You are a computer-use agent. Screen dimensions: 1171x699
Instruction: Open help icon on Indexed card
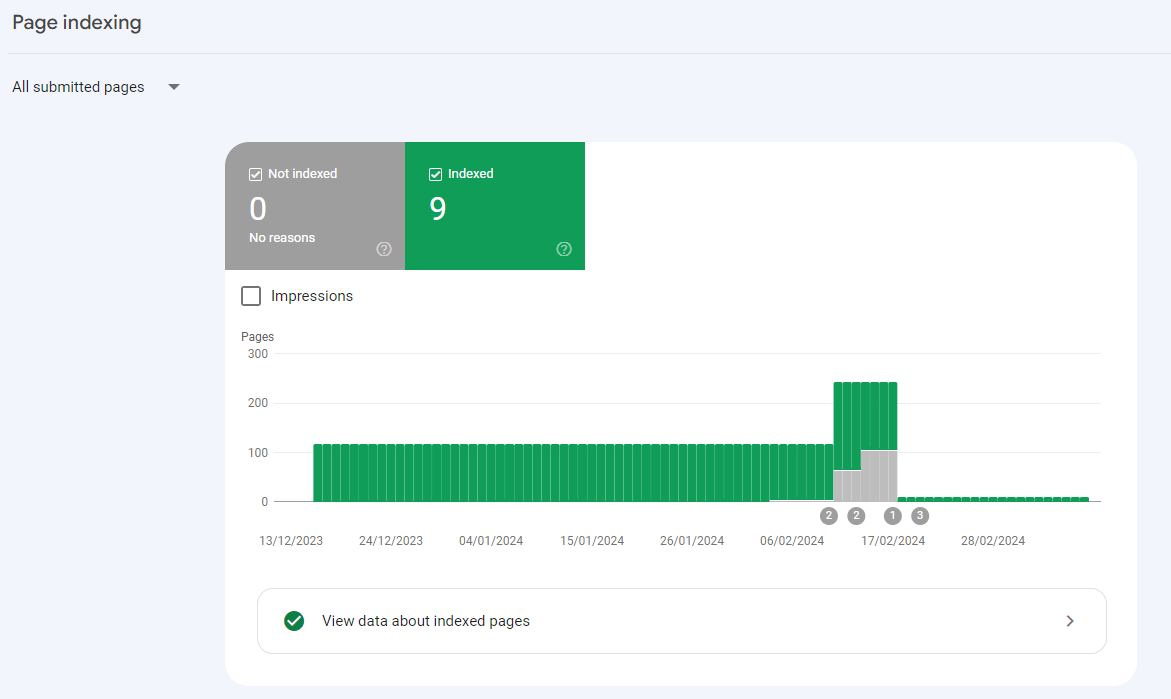pos(564,249)
